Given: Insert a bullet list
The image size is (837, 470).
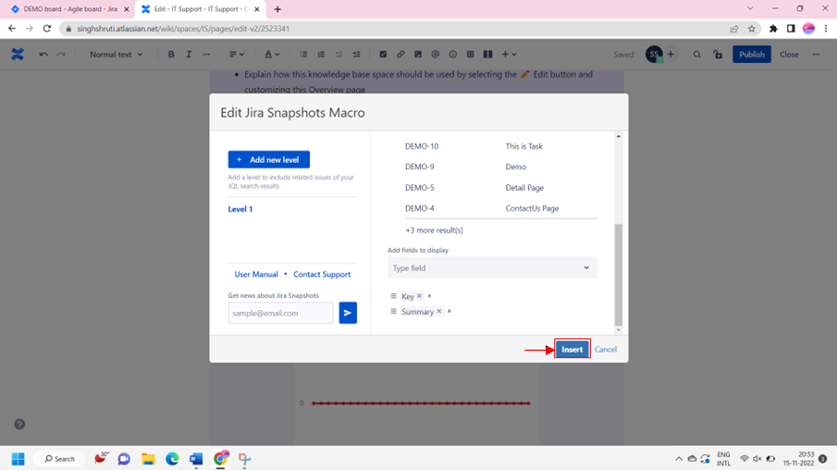Looking at the screenshot, I should tap(303, 54).
